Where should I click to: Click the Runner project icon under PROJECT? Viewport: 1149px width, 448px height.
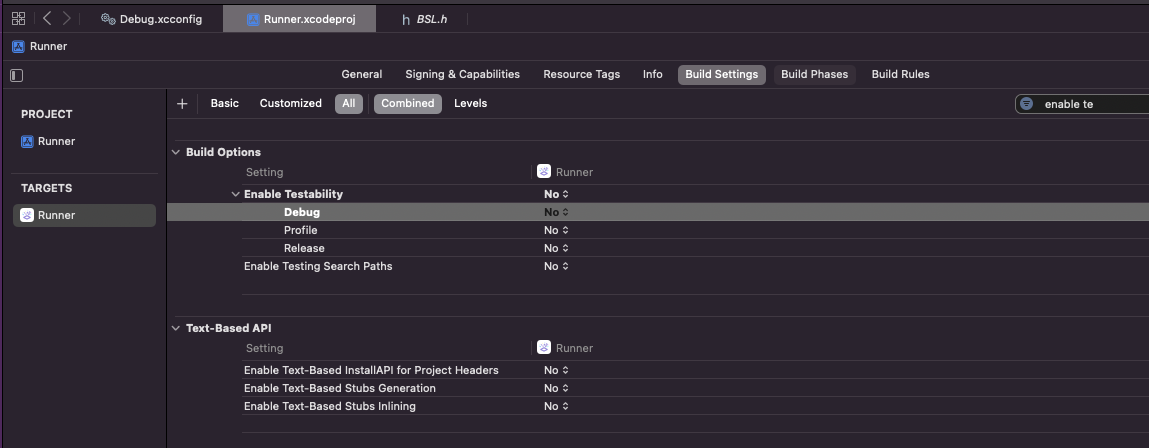[x=27, y=142]
